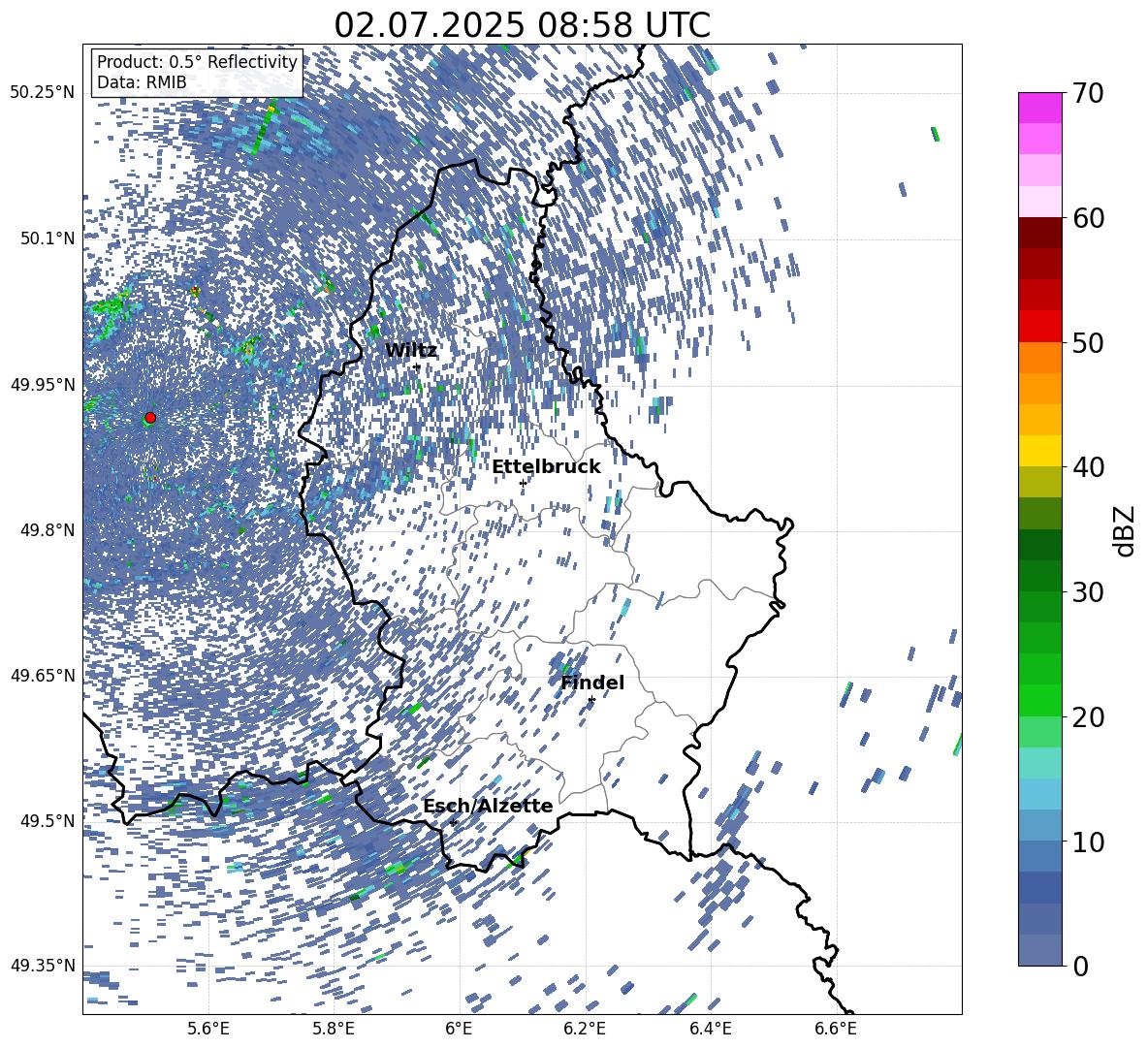Click the 49.5°N latitude tick label

coord(47,820)
